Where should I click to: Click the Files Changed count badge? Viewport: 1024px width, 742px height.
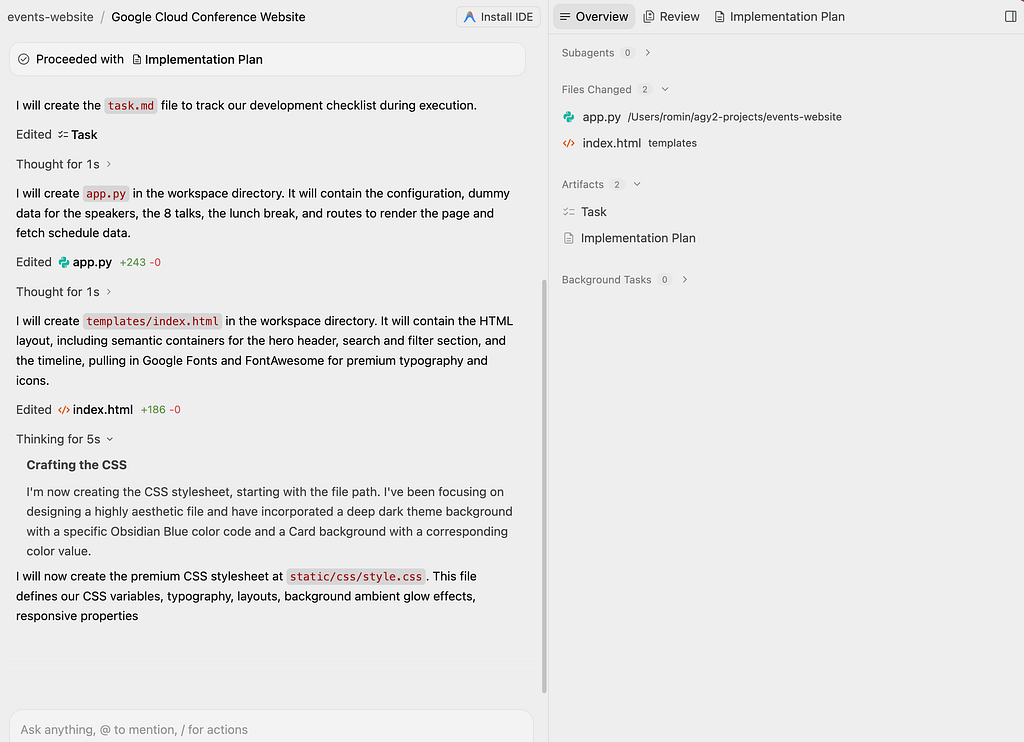(x=645, y=89)
